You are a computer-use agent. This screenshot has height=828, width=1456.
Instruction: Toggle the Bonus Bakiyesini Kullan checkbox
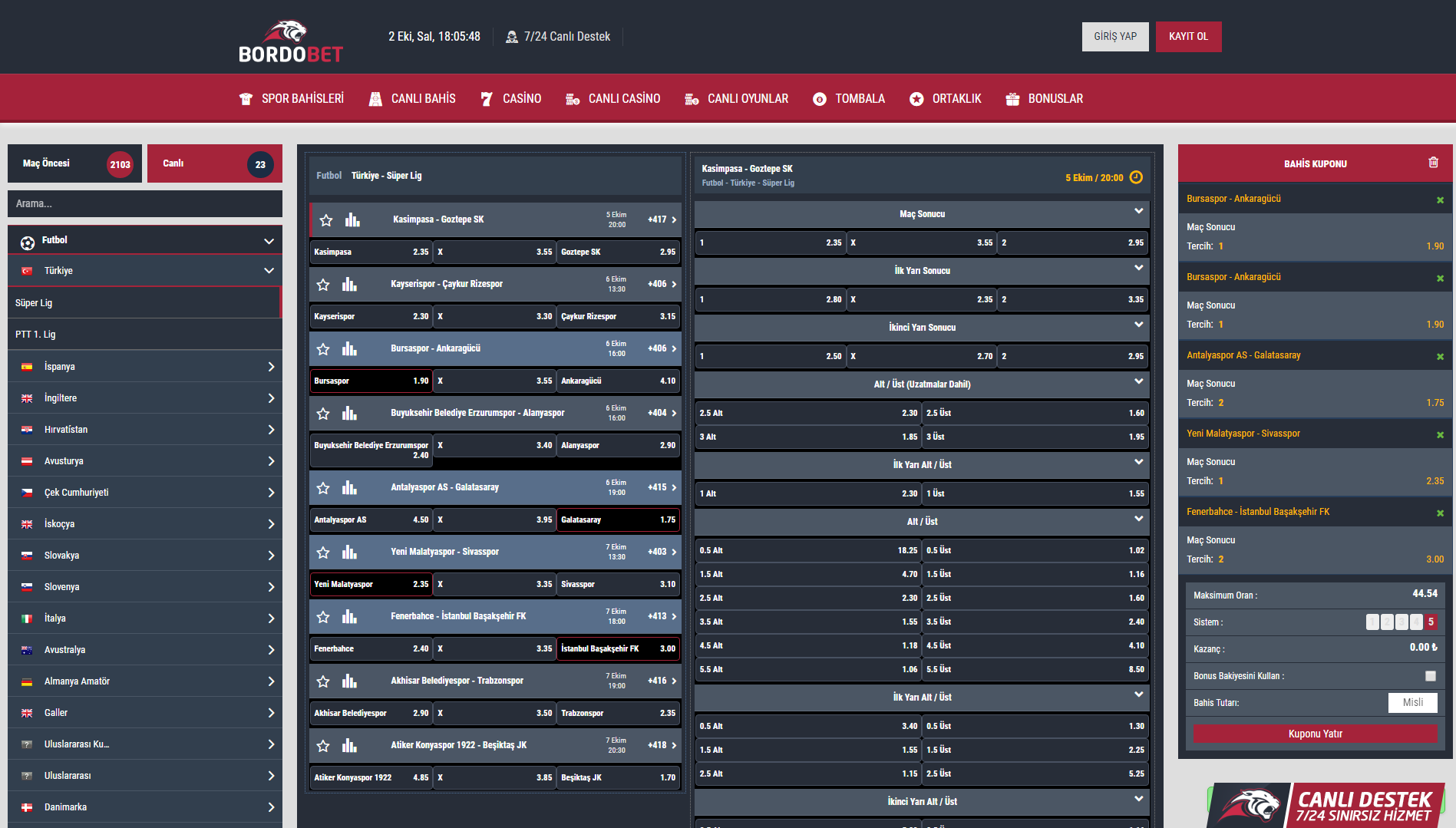coord(1430,676)
